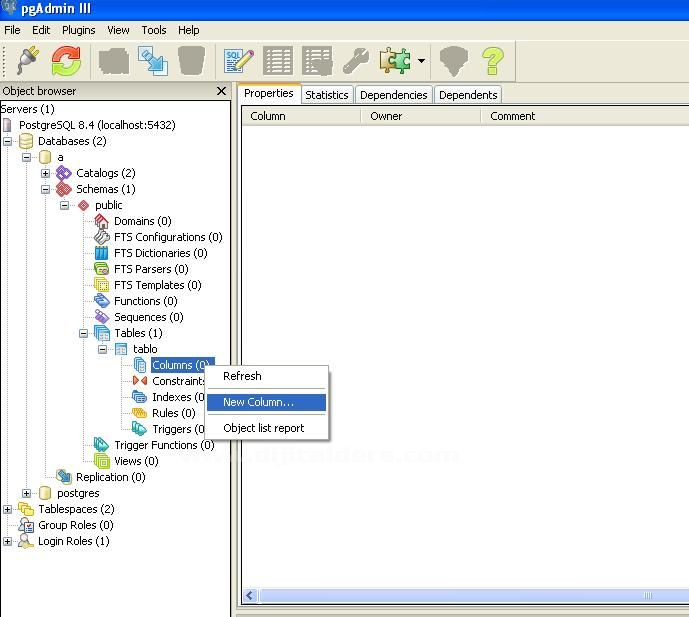689x617 pixels.
Task: Select the FTS Parsers (0) icon
Action: click(102, 269)
